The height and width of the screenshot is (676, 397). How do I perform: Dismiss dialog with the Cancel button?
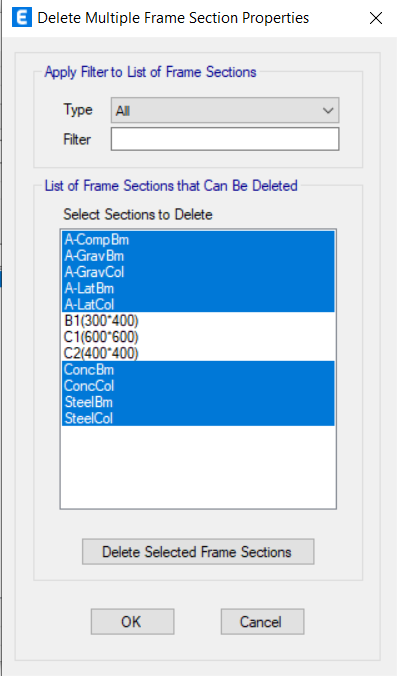coord(262,621)
